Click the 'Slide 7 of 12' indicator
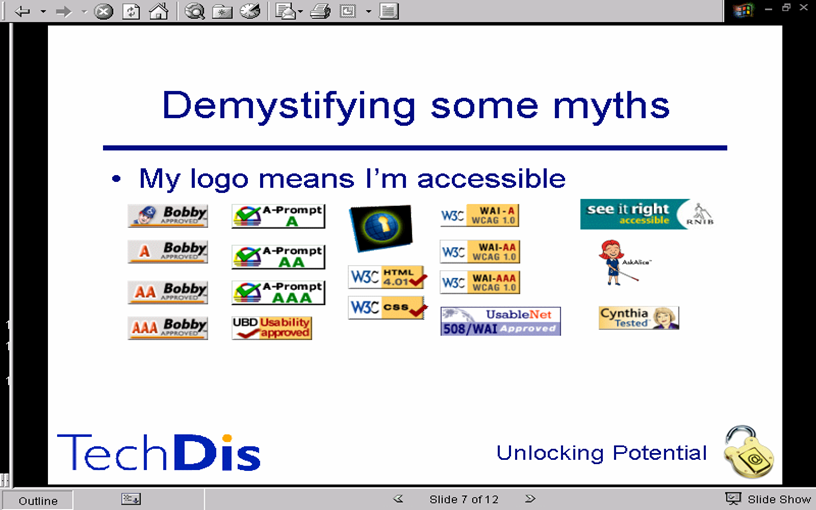Viewport: 816px width, 510px height. click(464, 500)
